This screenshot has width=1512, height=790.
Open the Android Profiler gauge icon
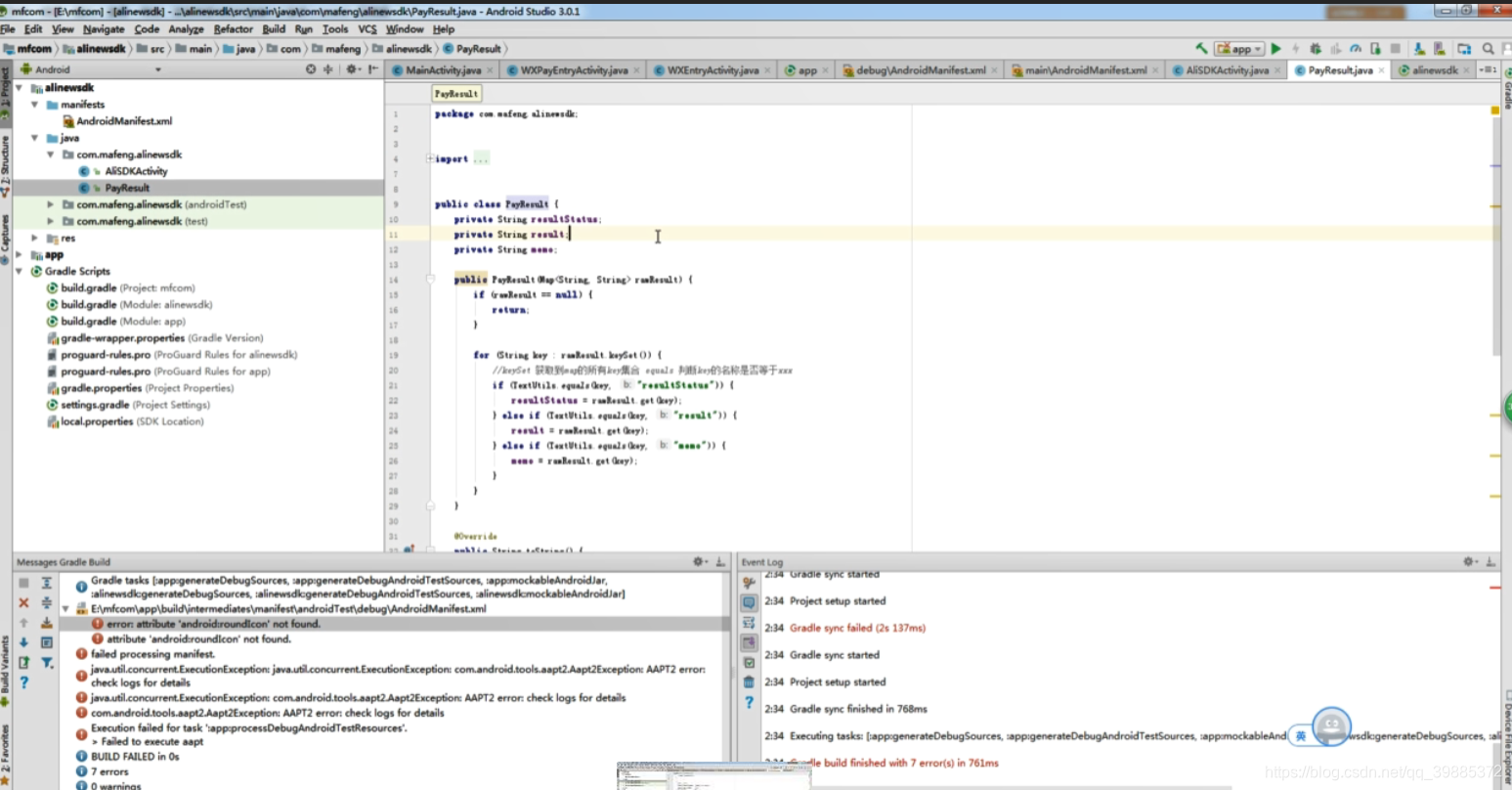click(1356, 48)
